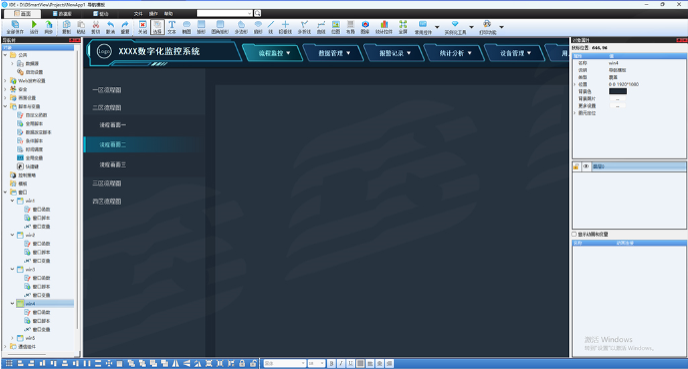Check the checkbox above the variable list
Image resolution: width=688 pixels, height=369 pixels.
(x=574, y=234)
